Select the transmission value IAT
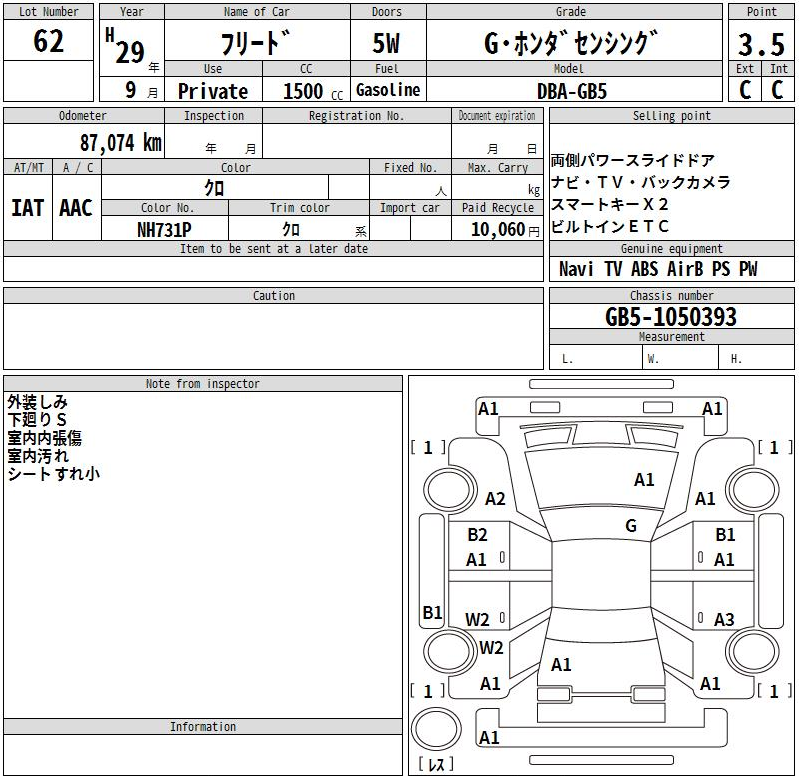 pos(28,208)
